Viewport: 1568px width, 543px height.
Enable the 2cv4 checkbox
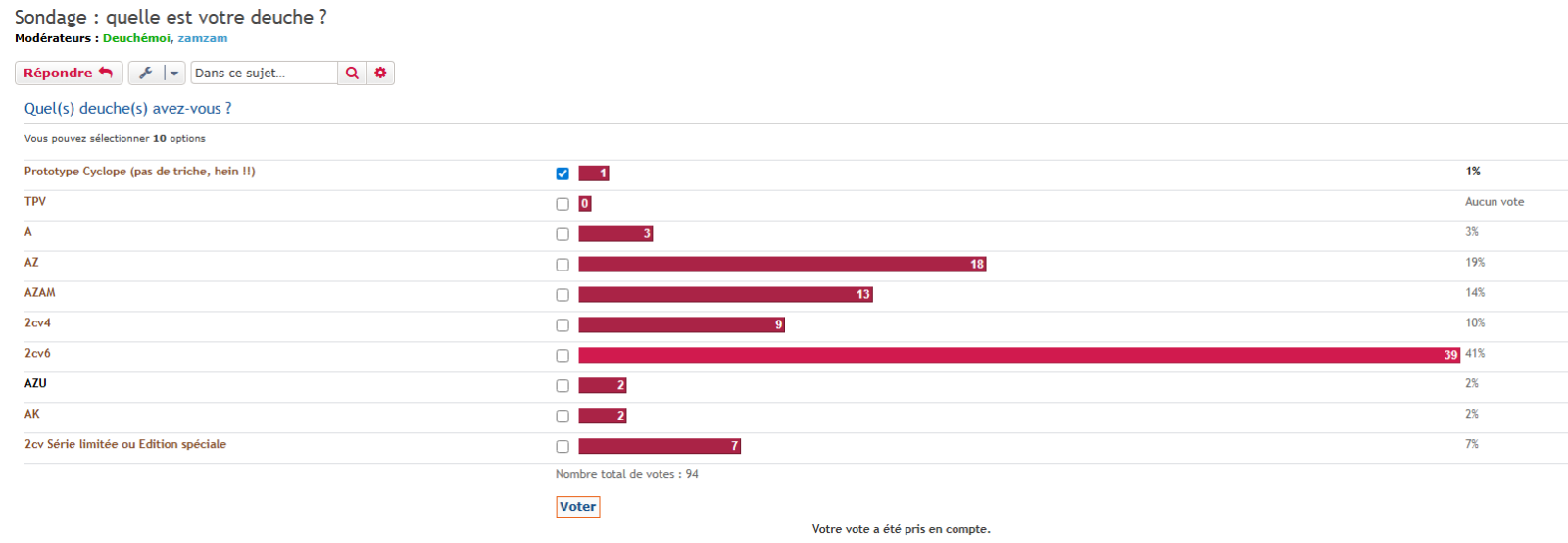point(563,325)
